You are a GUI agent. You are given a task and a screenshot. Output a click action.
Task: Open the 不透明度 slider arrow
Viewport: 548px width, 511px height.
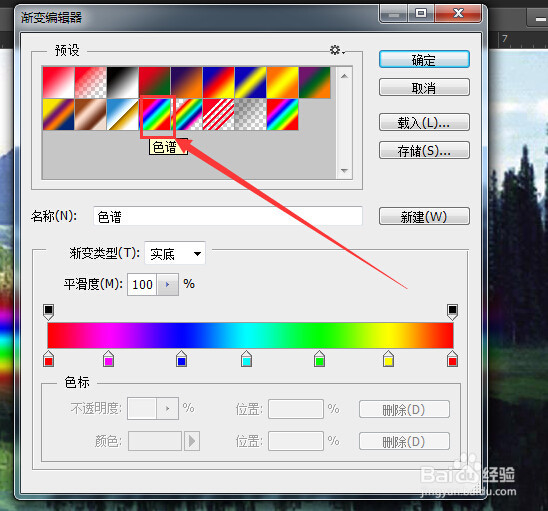coord(168,408)
